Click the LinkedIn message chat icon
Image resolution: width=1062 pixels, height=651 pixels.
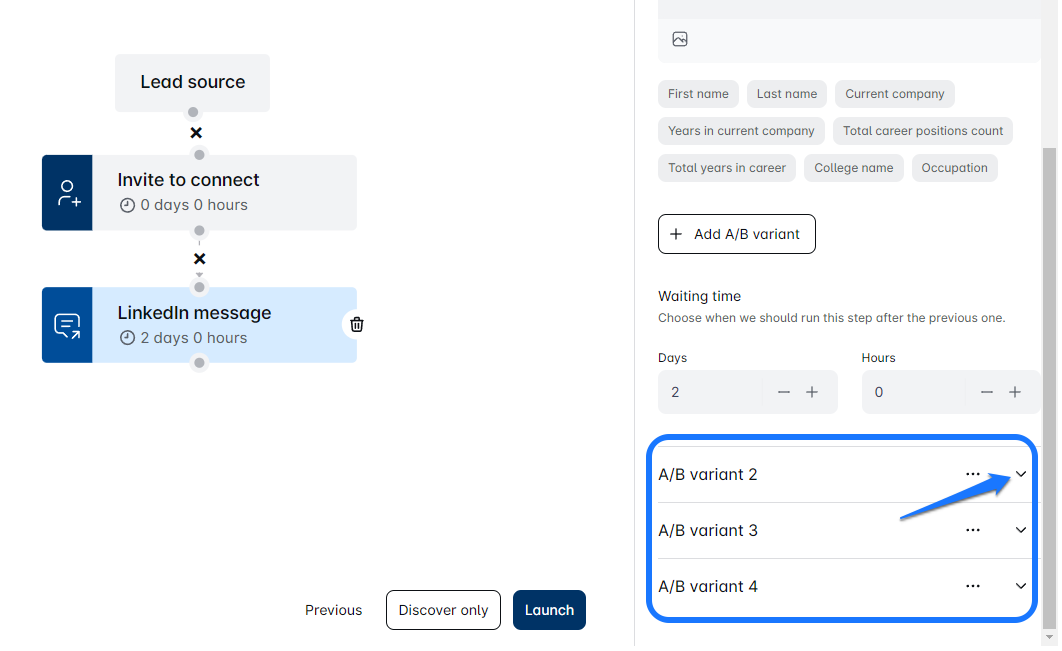point(67,325)
